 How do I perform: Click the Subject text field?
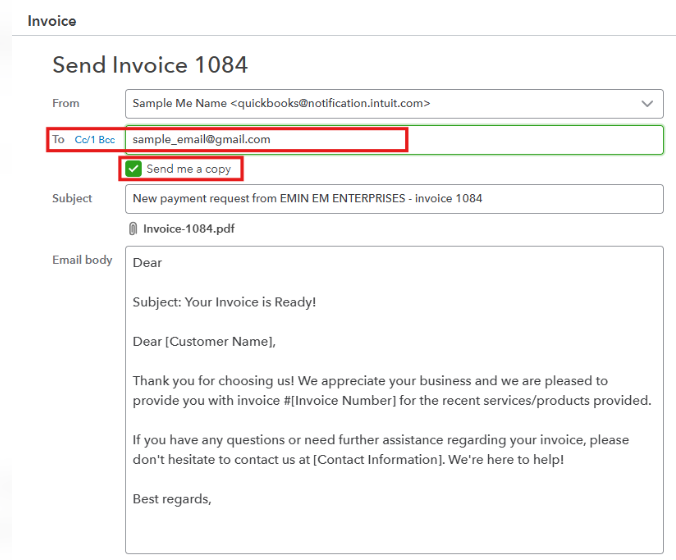coord(394,198)
